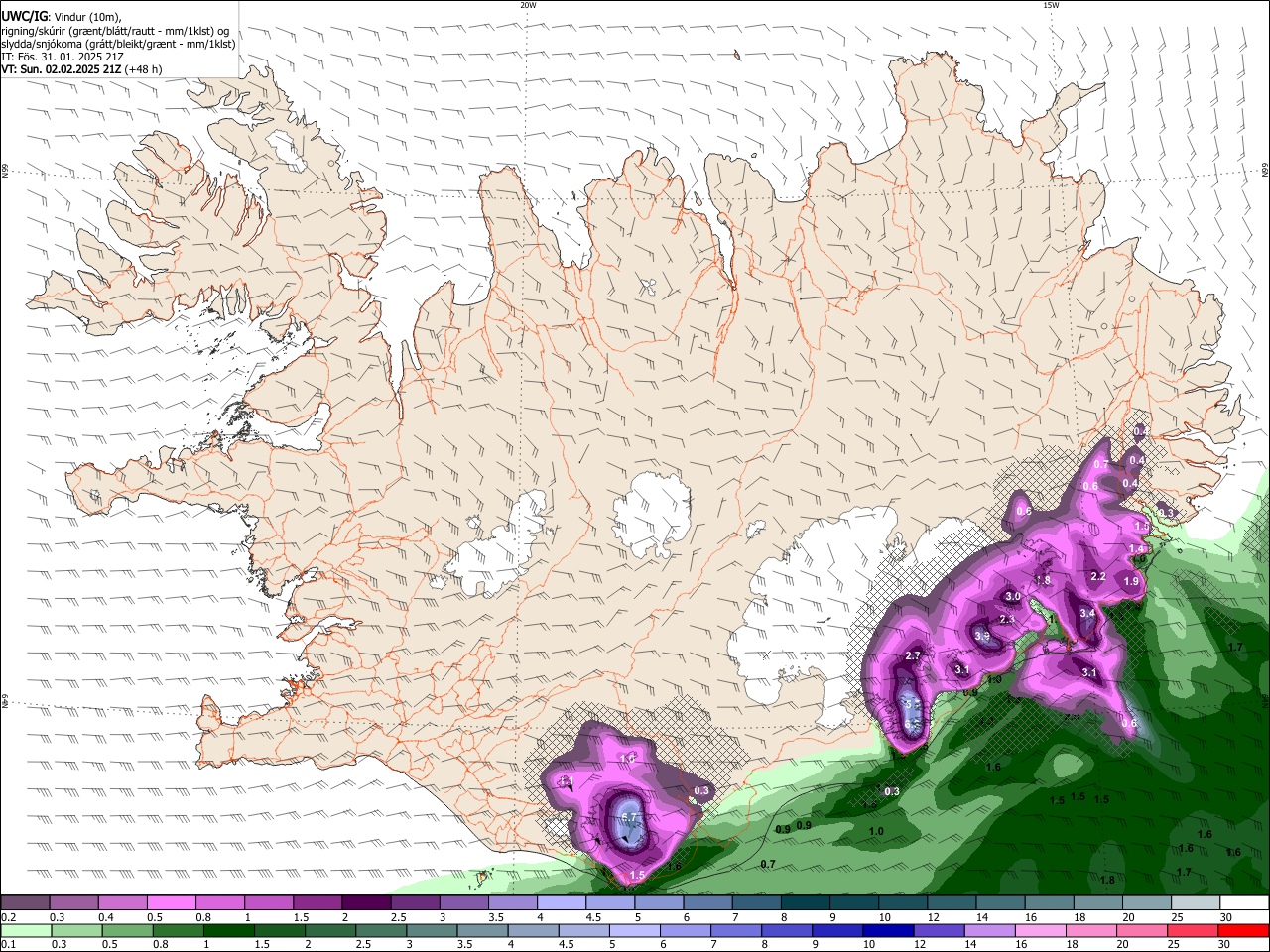Click the 2.7 precipitation value label
The width and height of the screenshot is (1270, 952).
(914, 656)
